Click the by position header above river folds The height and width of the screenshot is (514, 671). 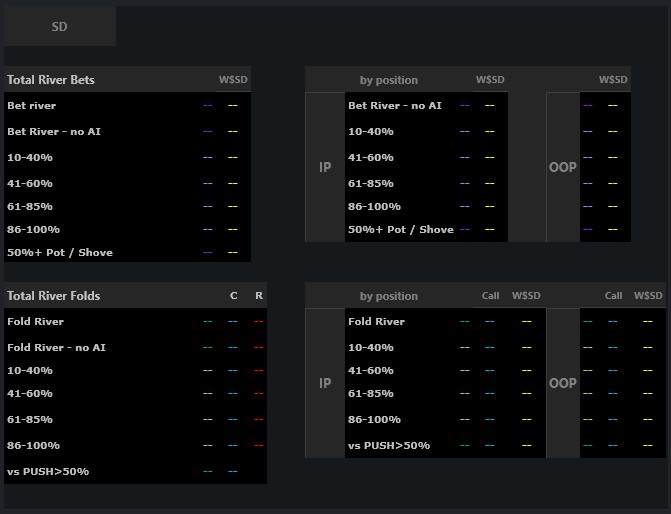[x=389, y=296]
